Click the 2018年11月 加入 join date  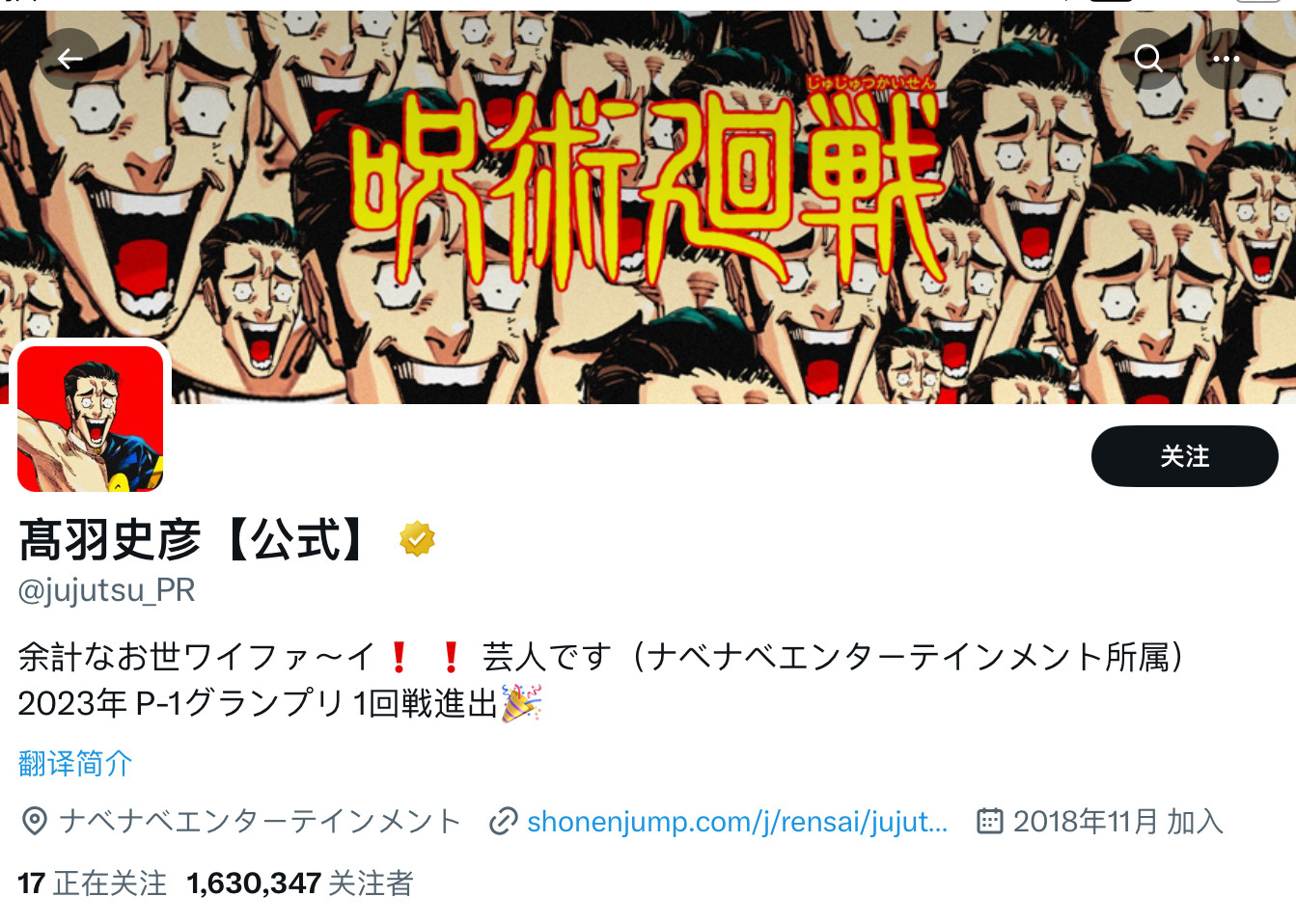[1118, 822]
